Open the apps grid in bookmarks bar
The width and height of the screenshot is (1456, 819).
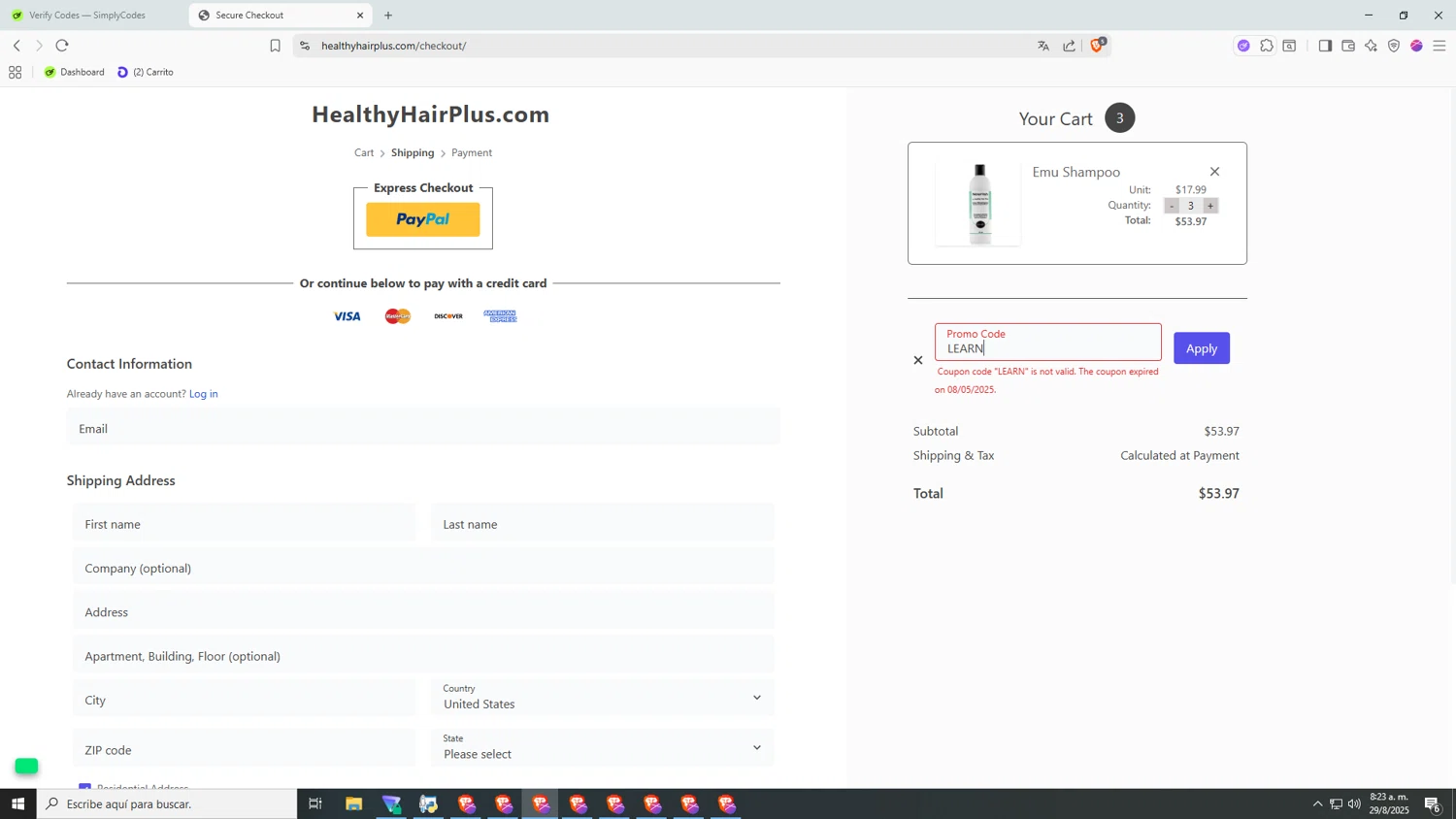click(x=15, y=72)
